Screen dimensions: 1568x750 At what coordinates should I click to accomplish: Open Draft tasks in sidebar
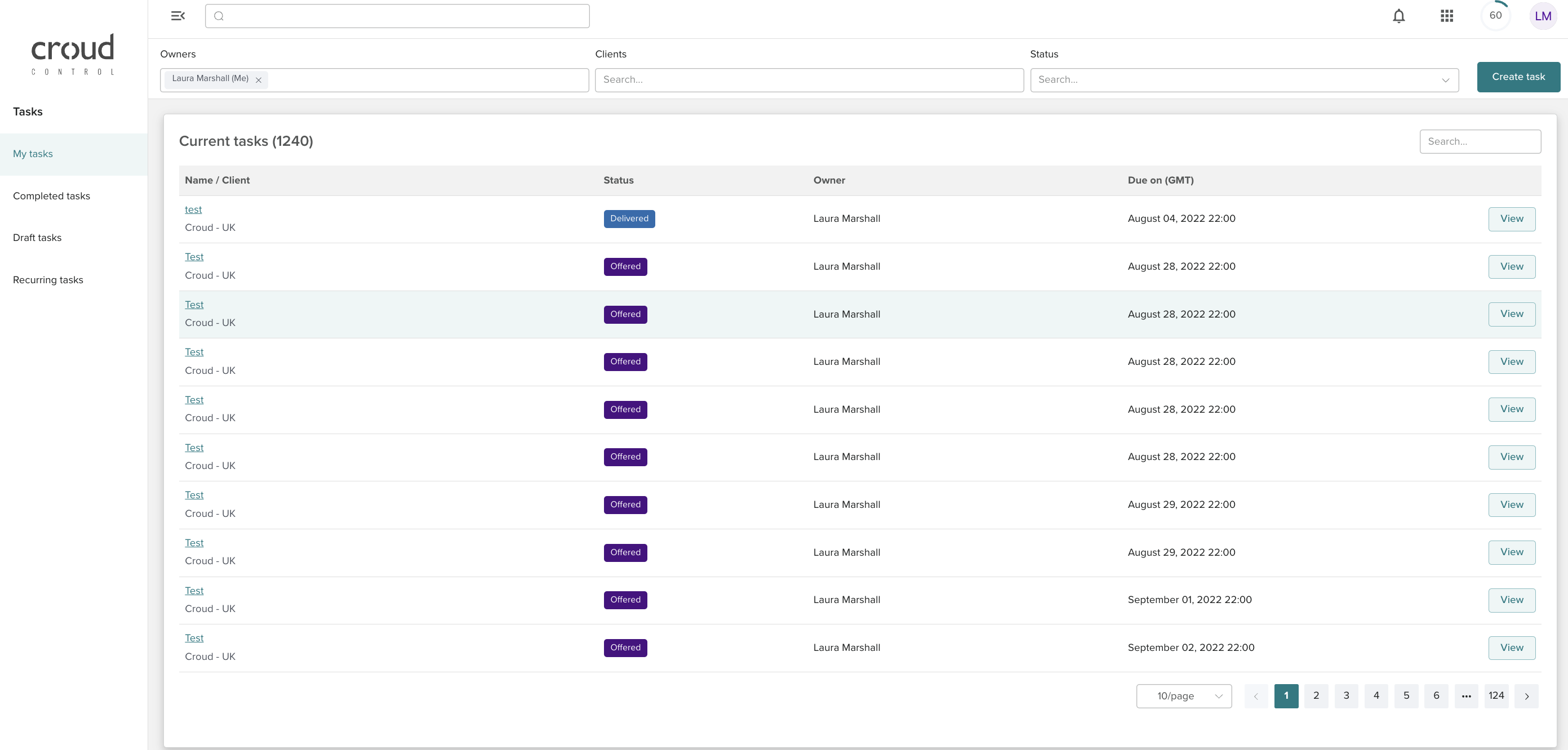[x=37, y=238]
